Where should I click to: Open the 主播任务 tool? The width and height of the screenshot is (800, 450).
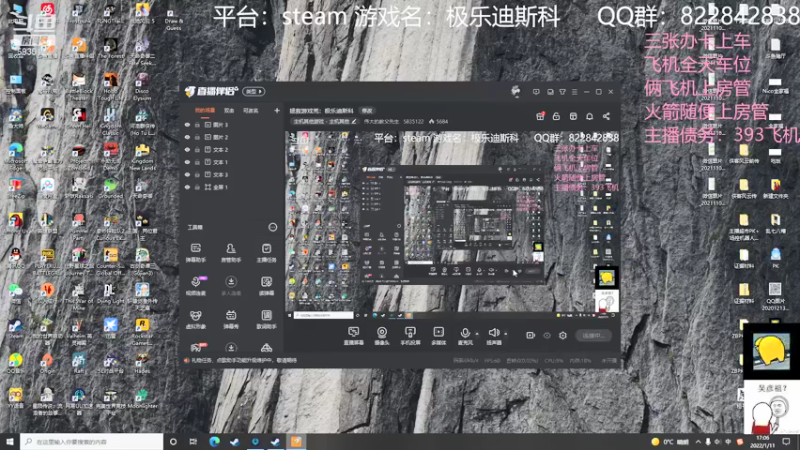point(266,253)
